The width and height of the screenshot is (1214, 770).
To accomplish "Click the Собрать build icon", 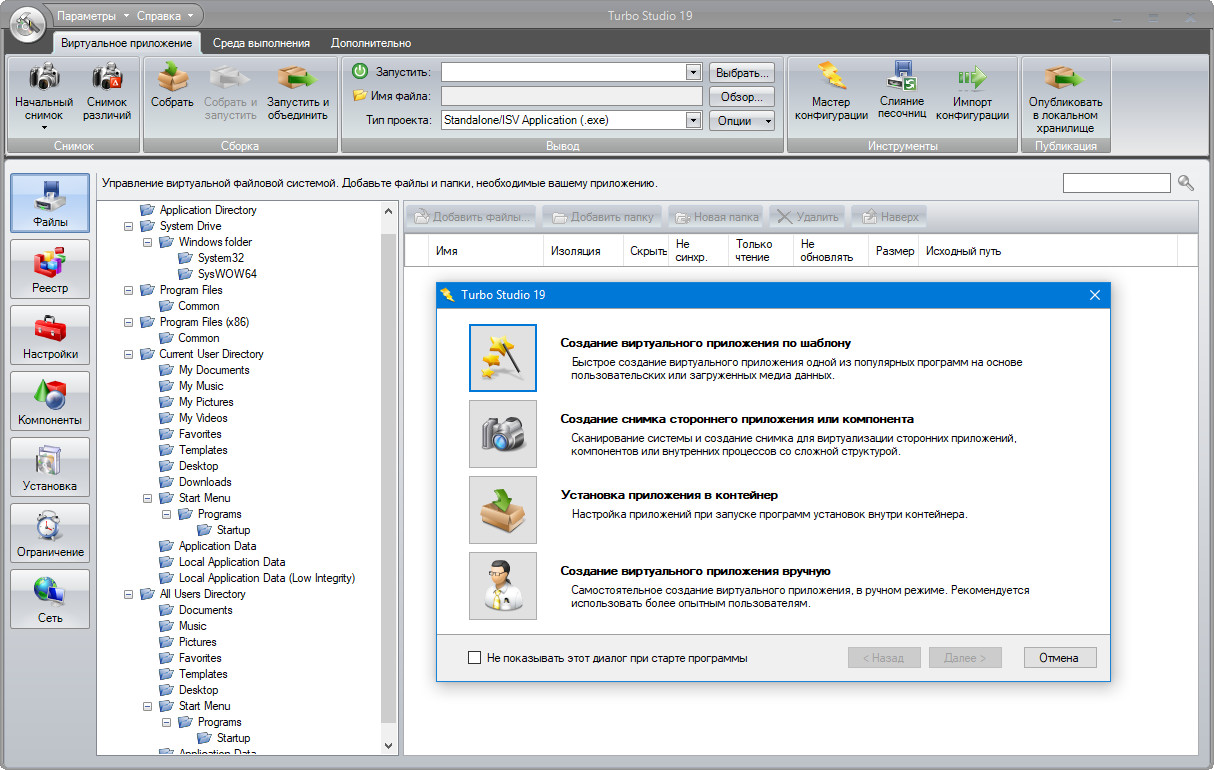I will pyautogui.click(x=172, y=78).
